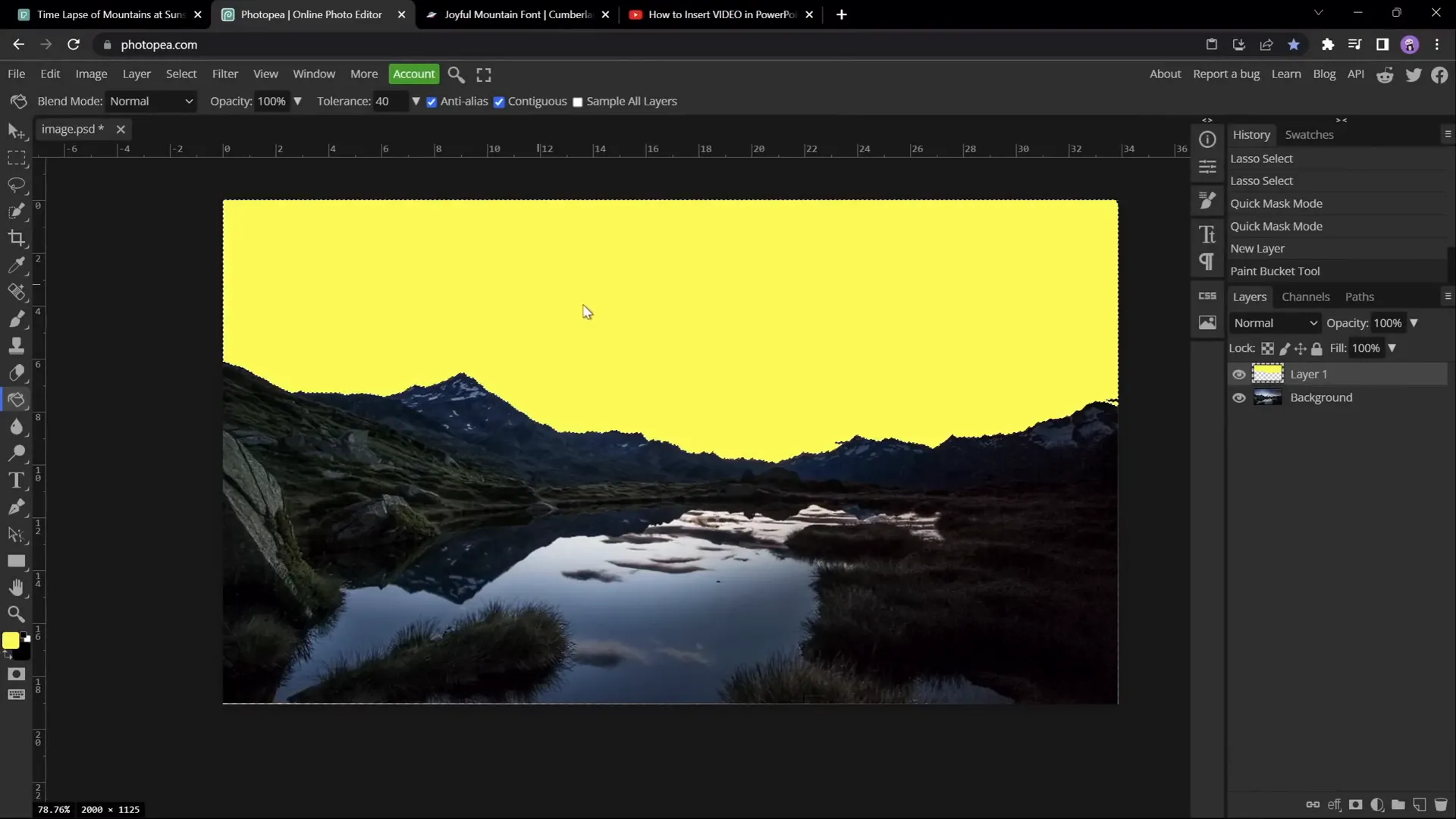Delete layer with trash icon

(x=1441, y=805)
